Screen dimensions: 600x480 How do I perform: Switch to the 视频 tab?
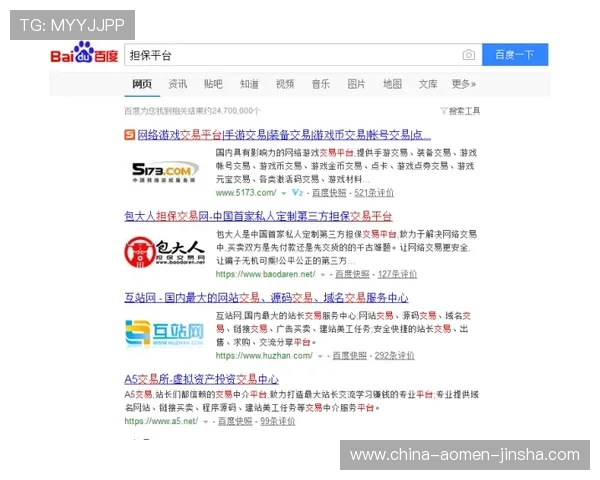[x=285, y=84]
